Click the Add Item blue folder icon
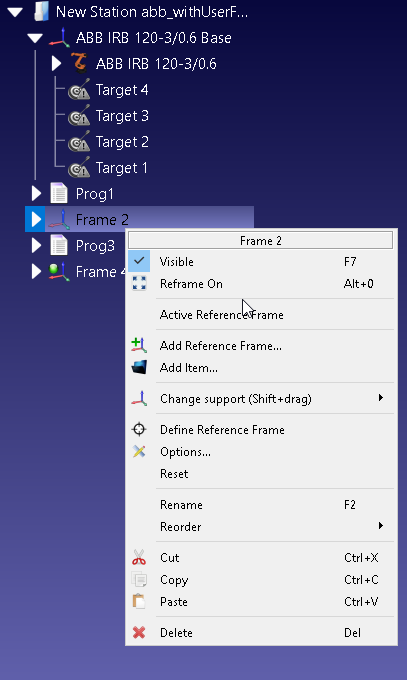 (x=139, y=367)
